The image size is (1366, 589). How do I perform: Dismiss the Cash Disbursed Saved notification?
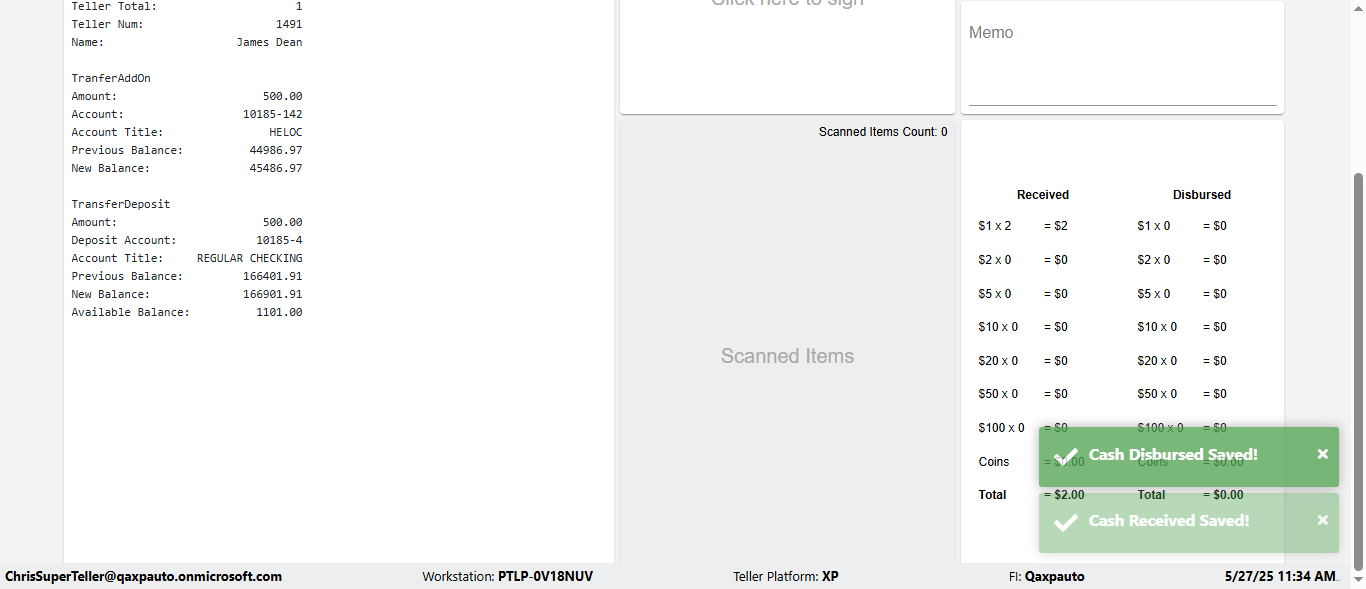pyautogui.click(x=1322, y=454)
